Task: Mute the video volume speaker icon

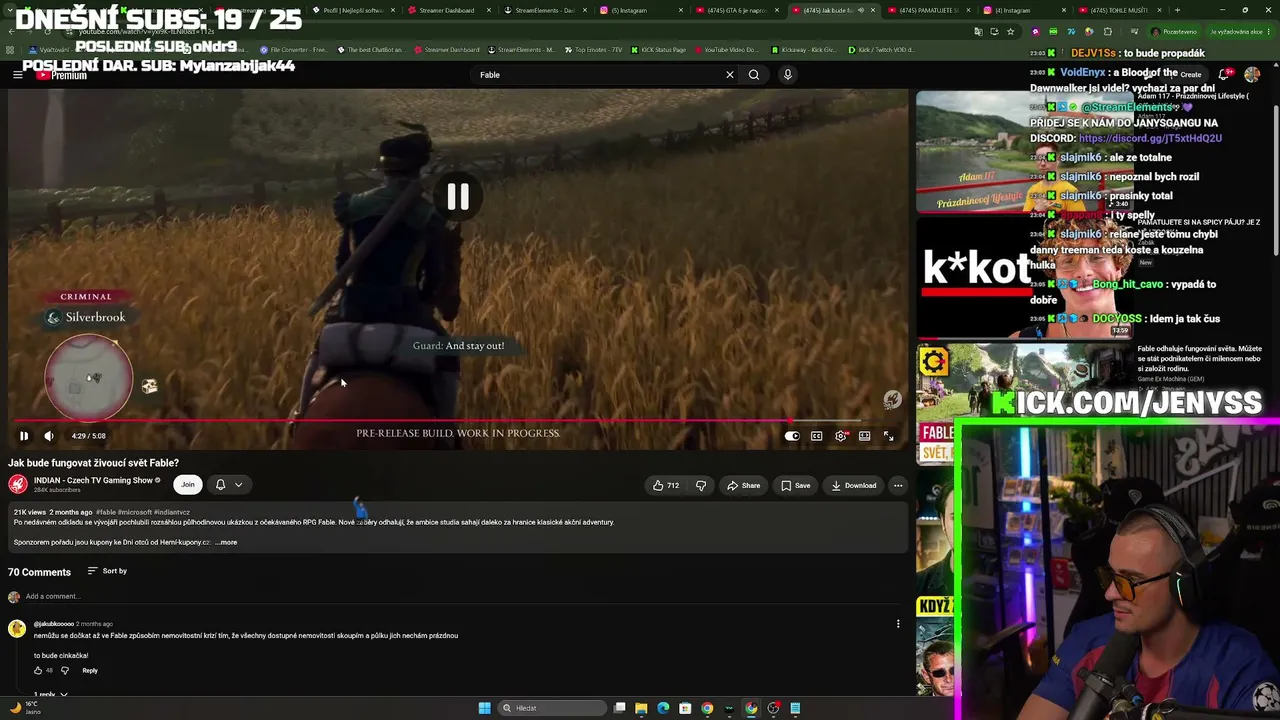Action: point(49,436)
